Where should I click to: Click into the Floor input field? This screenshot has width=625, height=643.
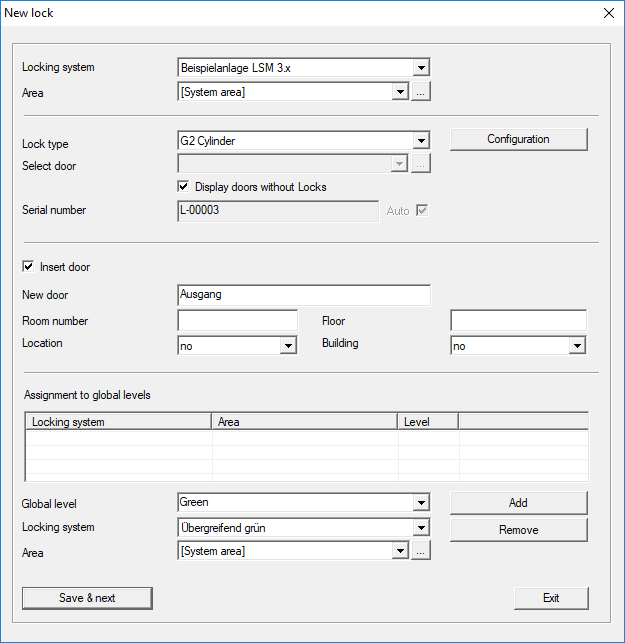518,321
